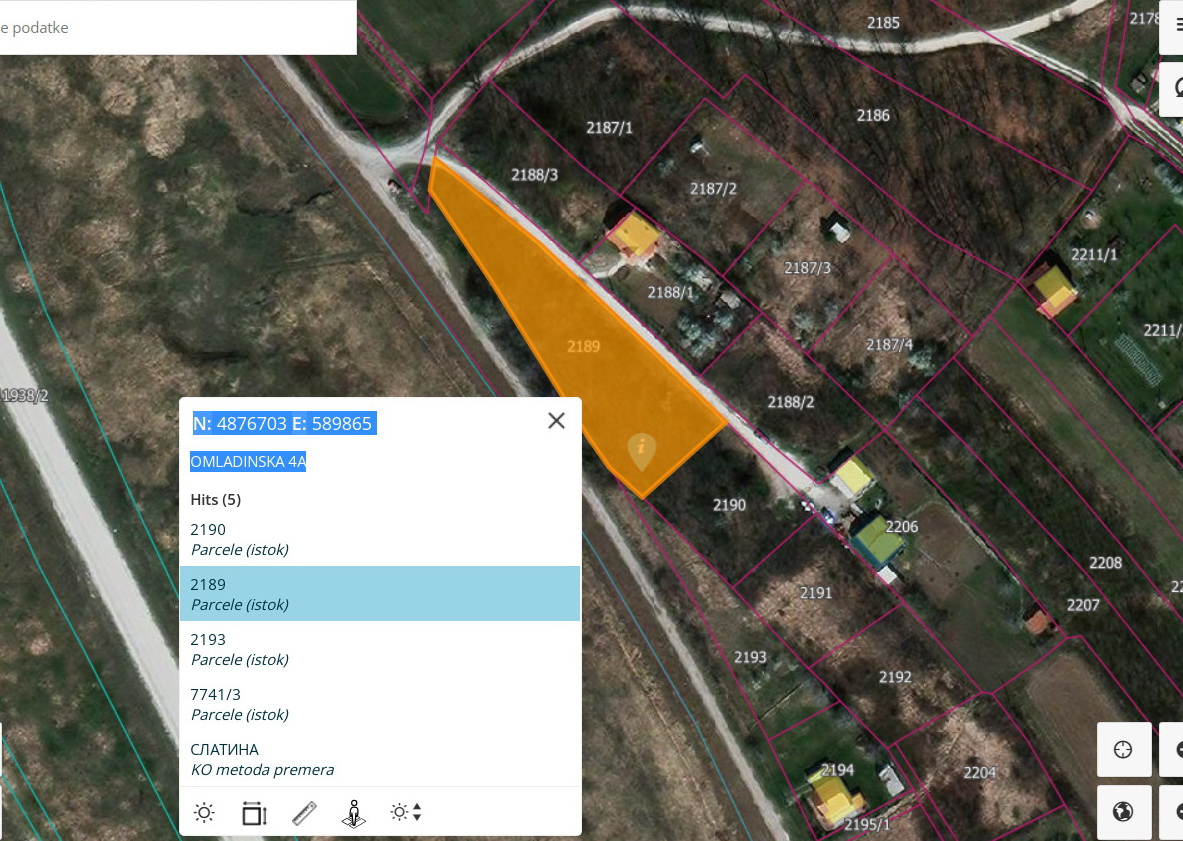Click the sun highlight icon in popup toolbar

click(204, 812)
